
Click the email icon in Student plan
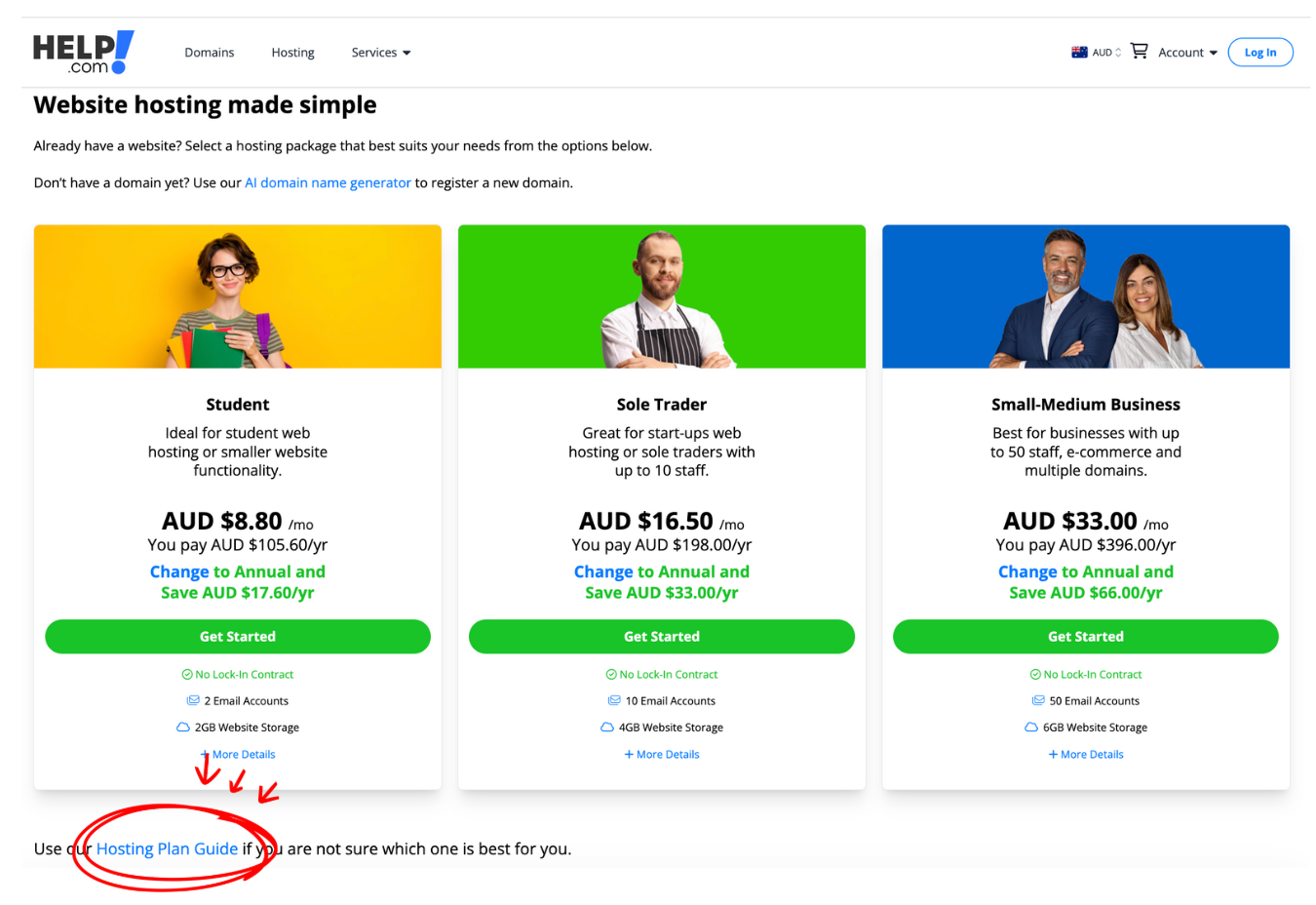click(193, 700)
